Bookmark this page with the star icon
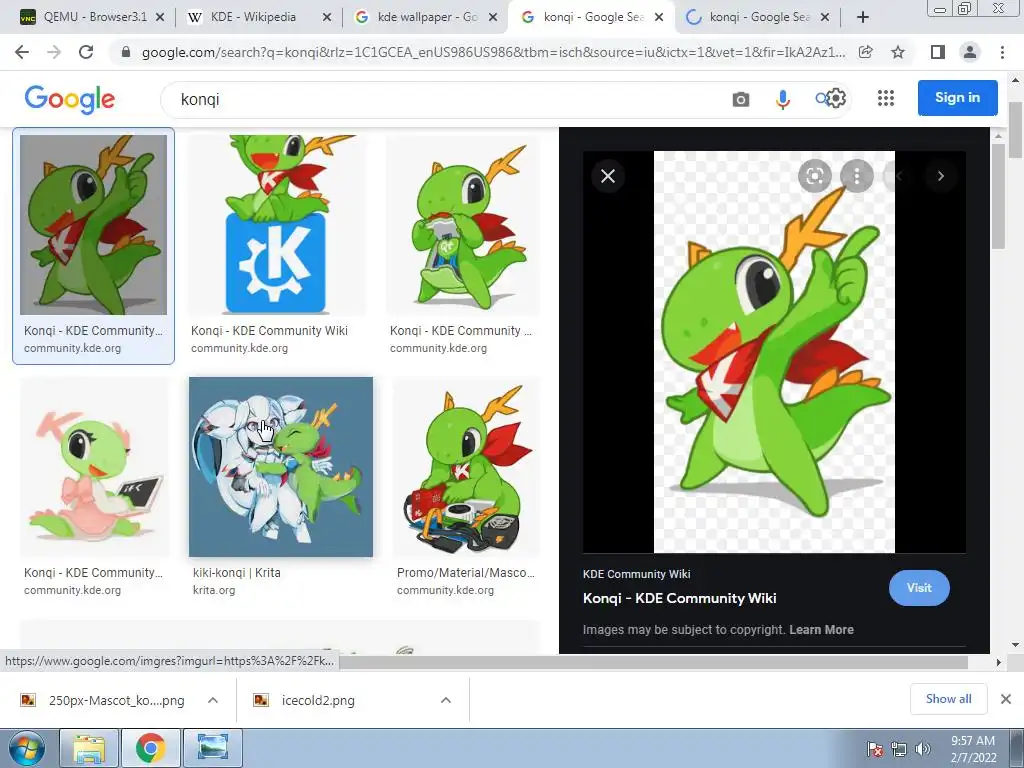This screenshot has height=768, width=1024. [x=898, y=52]
